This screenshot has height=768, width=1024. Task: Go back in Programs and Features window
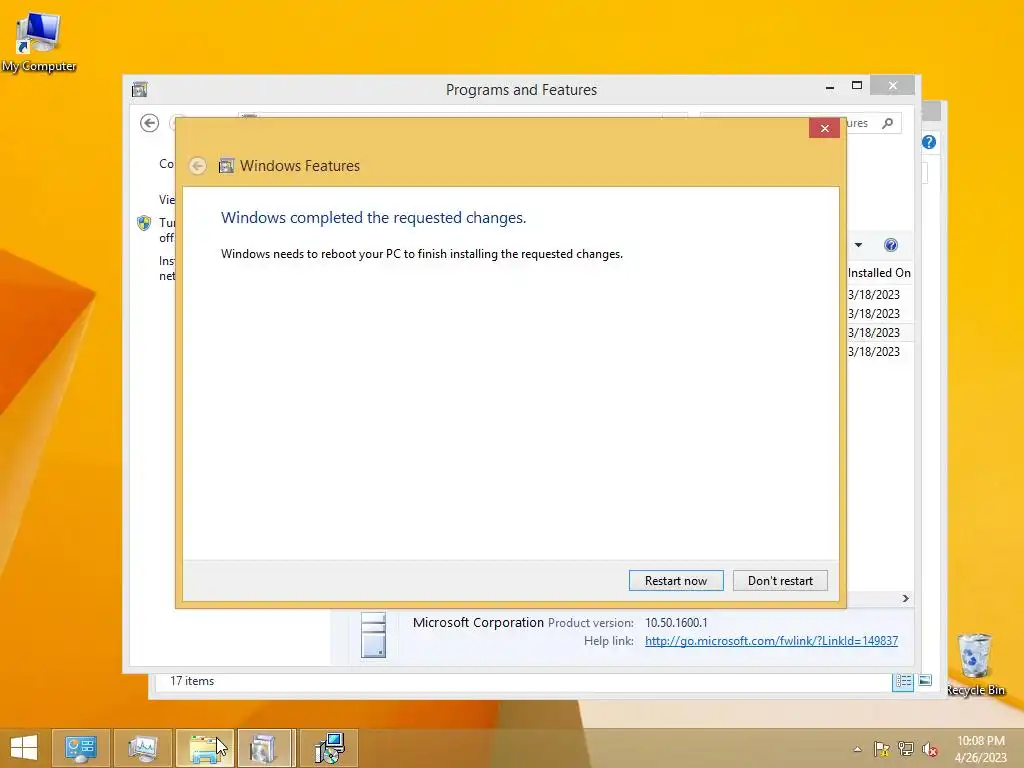pyautogui.click(x=150, y=123)
